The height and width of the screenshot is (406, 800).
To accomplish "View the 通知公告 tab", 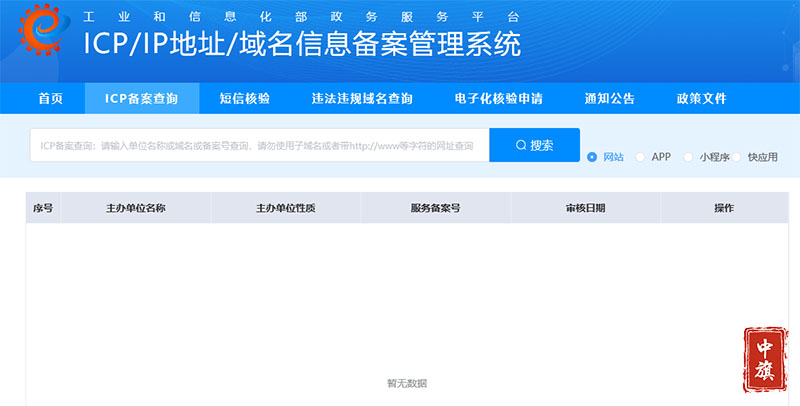I will point(609,98).
